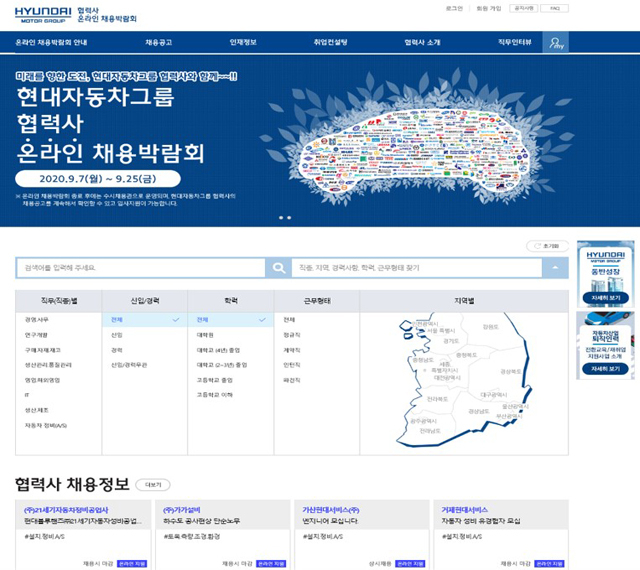Select 전체 under 신입/경력 column

click(x=144, y=320)
